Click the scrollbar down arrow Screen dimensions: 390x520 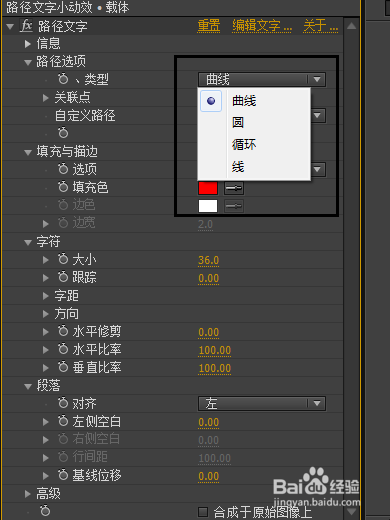351,511
